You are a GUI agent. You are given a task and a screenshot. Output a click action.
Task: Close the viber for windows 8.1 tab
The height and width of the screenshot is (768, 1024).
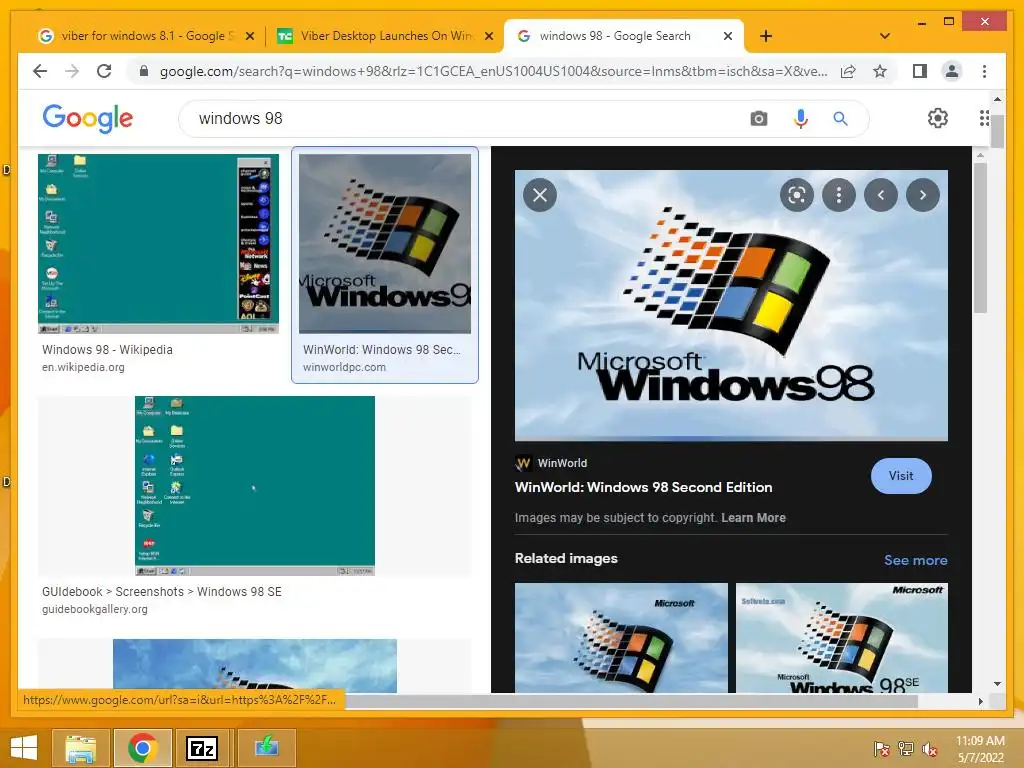point(249,36)
